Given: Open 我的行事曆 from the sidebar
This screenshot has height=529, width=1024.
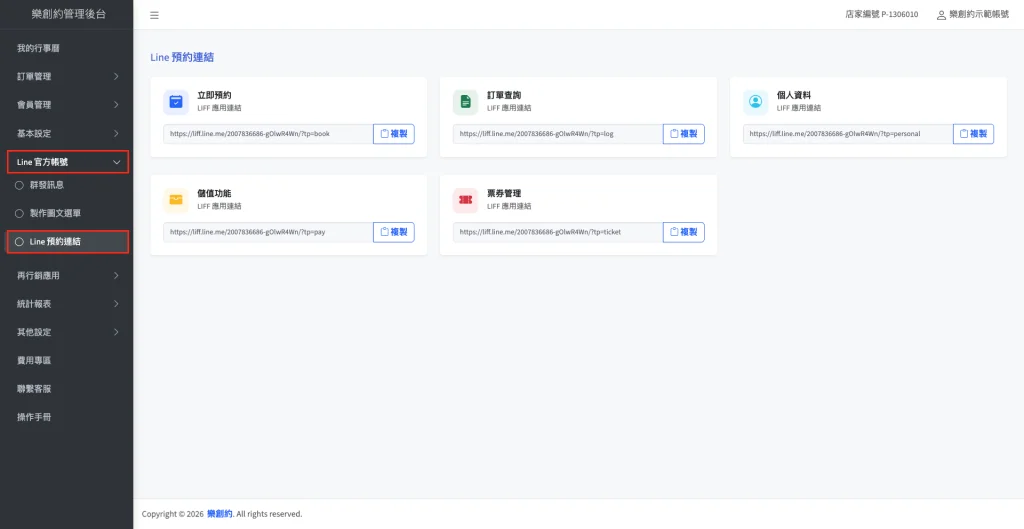Looking at the screenshot, I should click(x=38, y=48).
